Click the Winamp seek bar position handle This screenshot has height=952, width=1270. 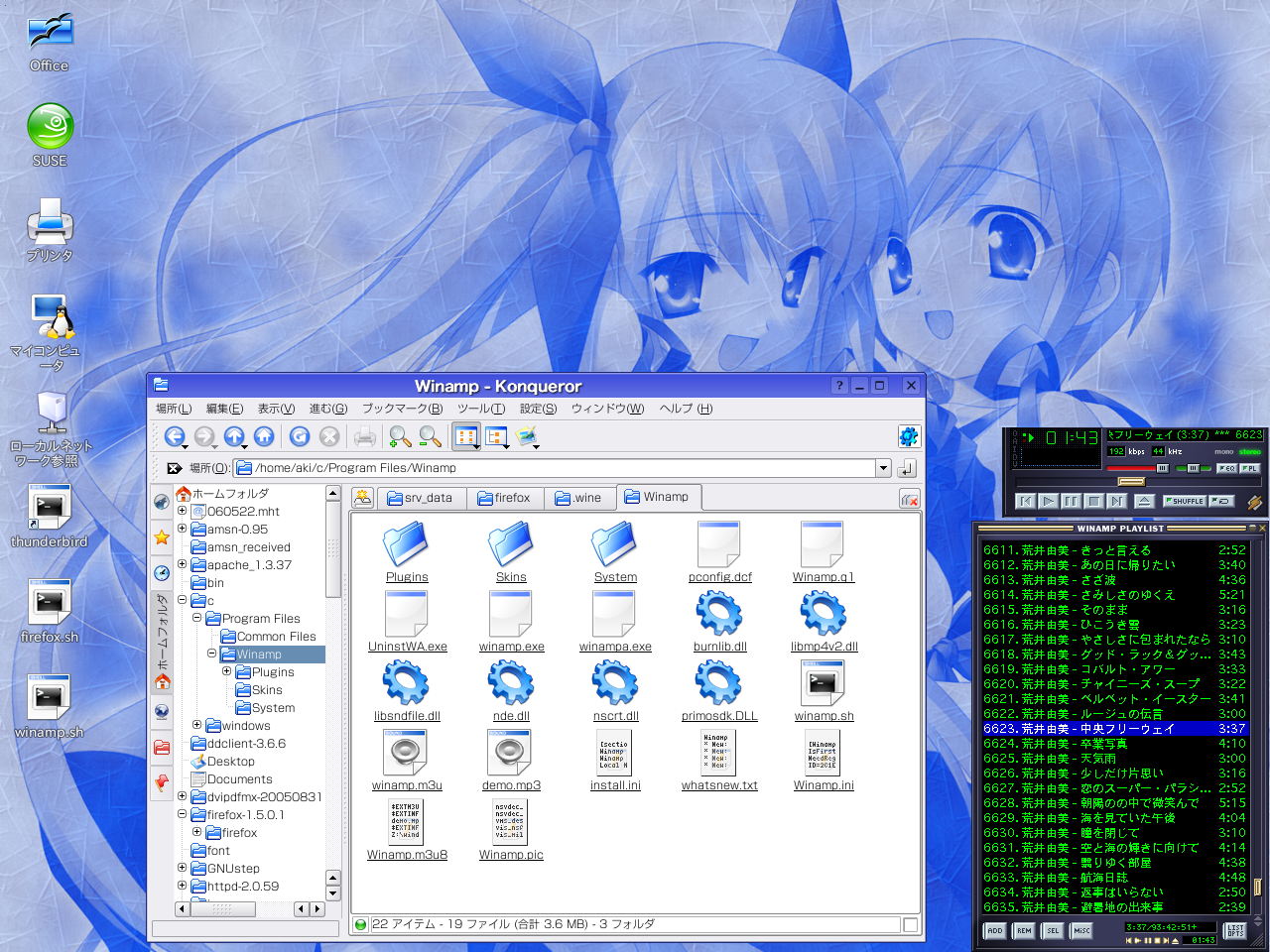point(1131,481)
